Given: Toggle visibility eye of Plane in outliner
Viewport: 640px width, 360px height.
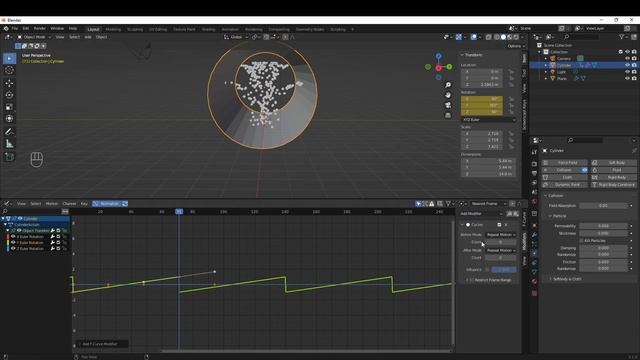Looking at the screenshot, I should pyautogui.click(x=627, y=78).
